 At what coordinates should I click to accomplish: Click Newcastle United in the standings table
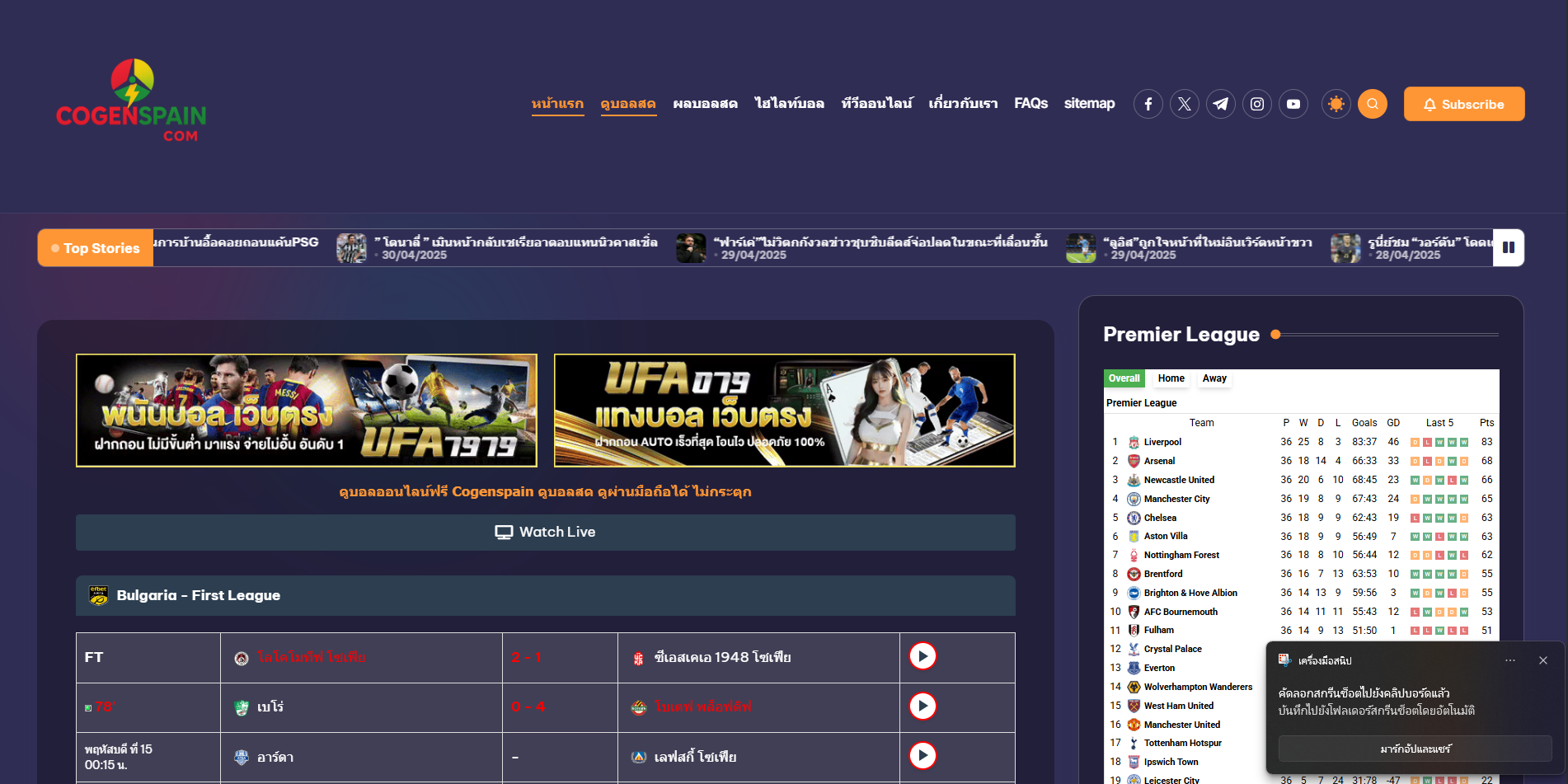coord(1179,480)
